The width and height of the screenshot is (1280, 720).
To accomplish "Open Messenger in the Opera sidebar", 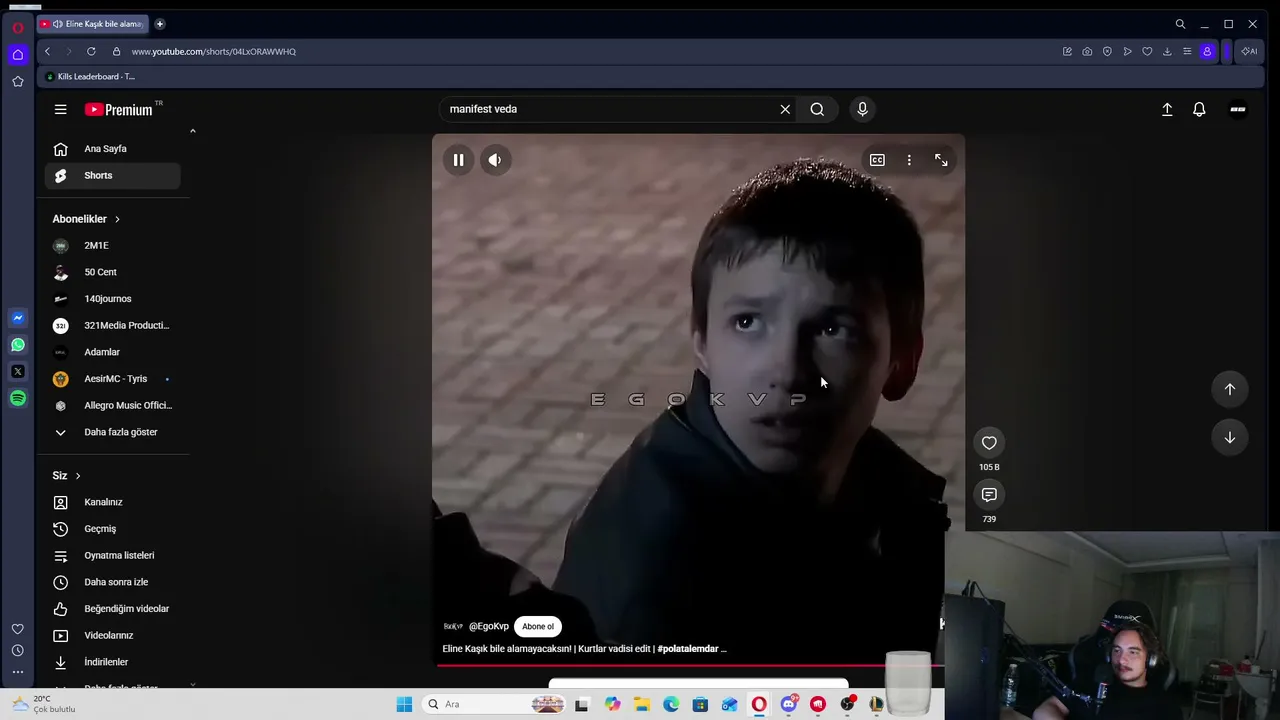I will pyautogui.click(x=18, y=318).
